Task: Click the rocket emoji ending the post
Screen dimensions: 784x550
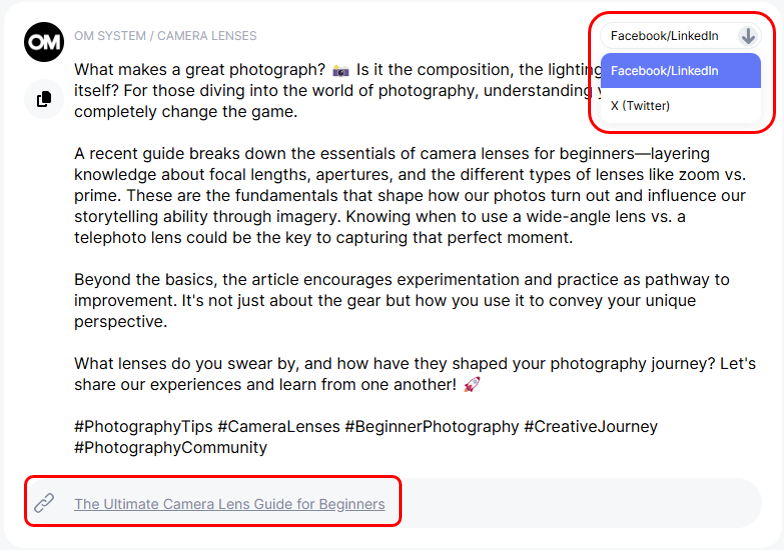Action: (472, 384)
